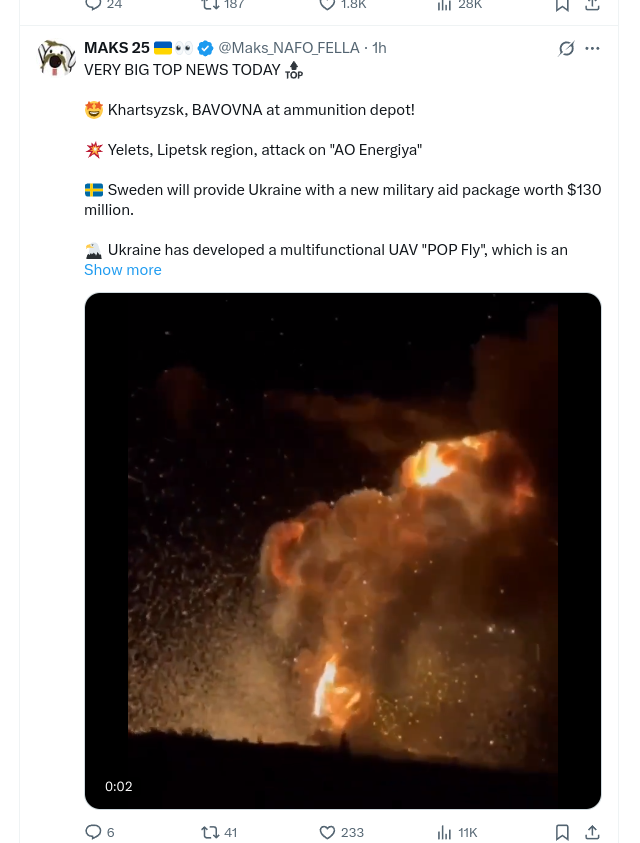
Task: Share the previous tweet above
Action: pyautogui.click(x=592, y=5)
